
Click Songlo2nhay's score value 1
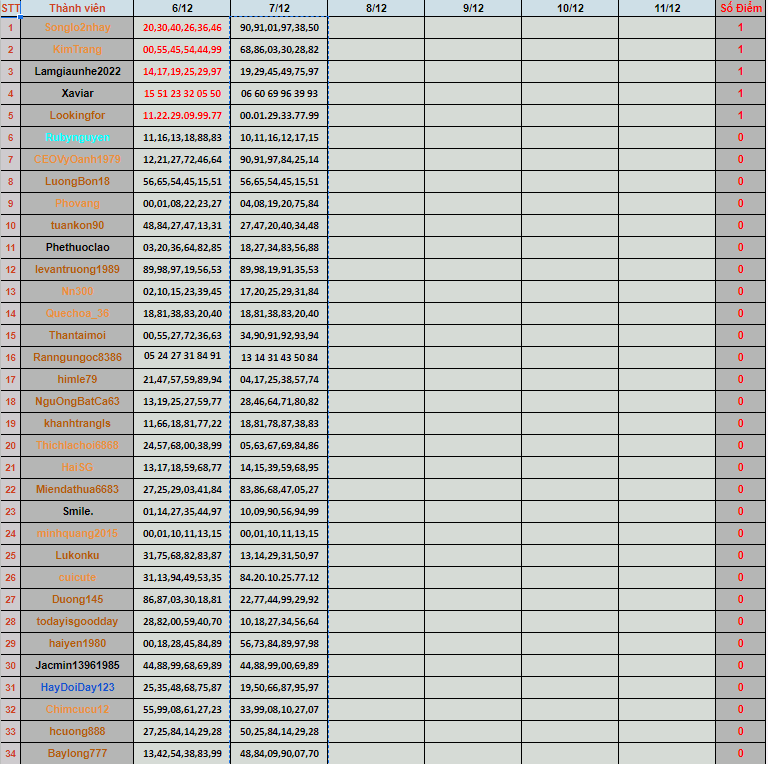[x=740, y=27]
